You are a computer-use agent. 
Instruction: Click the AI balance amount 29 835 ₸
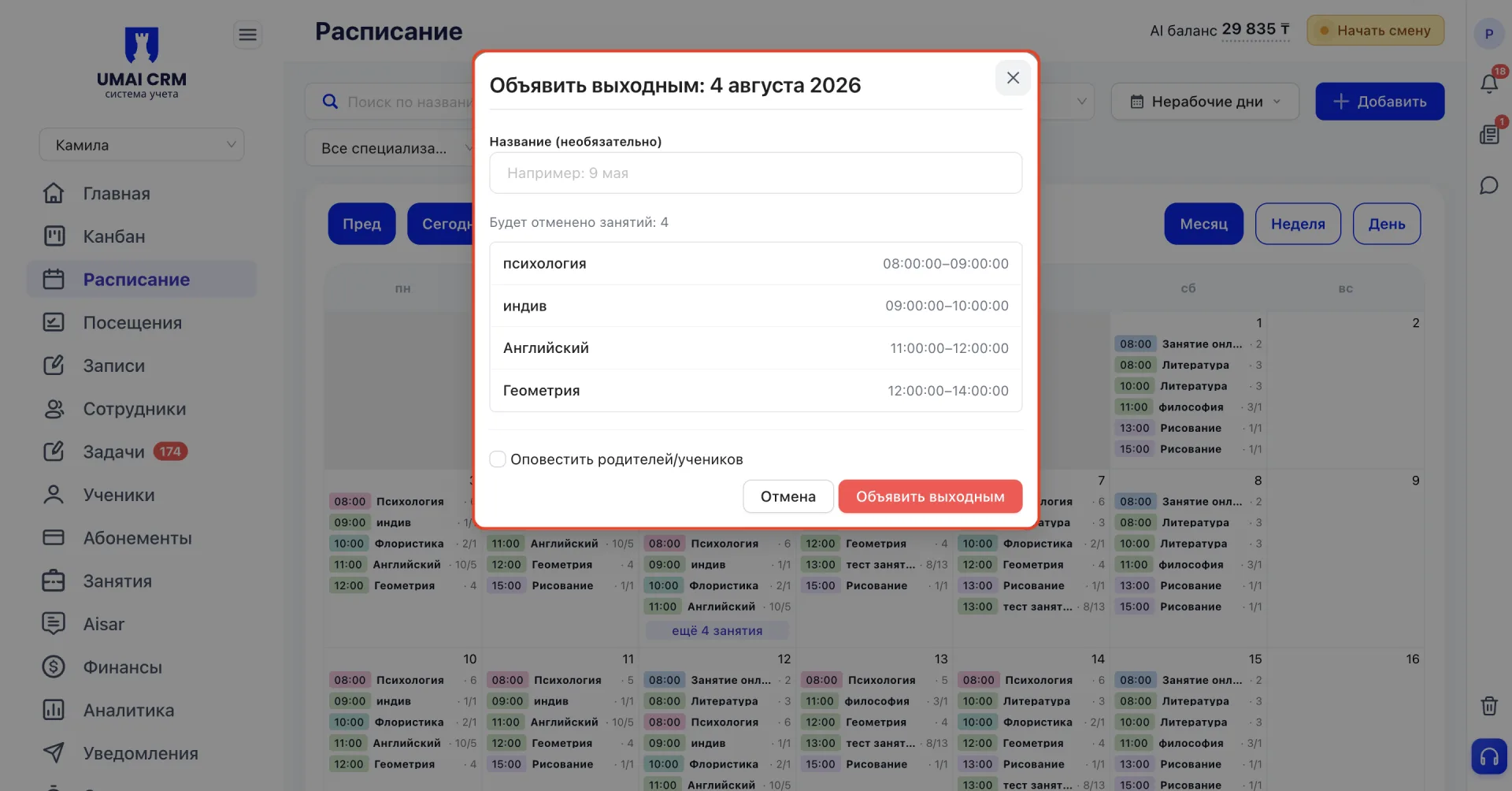tap(1255, 29)
